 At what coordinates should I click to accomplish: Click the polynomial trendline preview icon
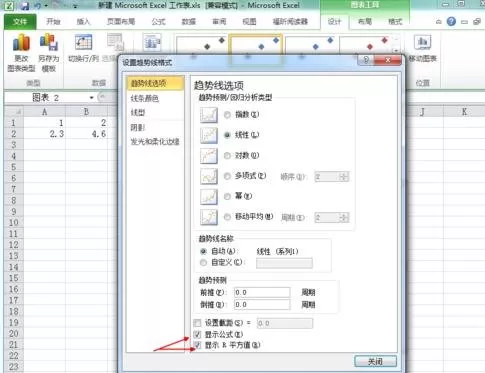(x=209, y=176)
